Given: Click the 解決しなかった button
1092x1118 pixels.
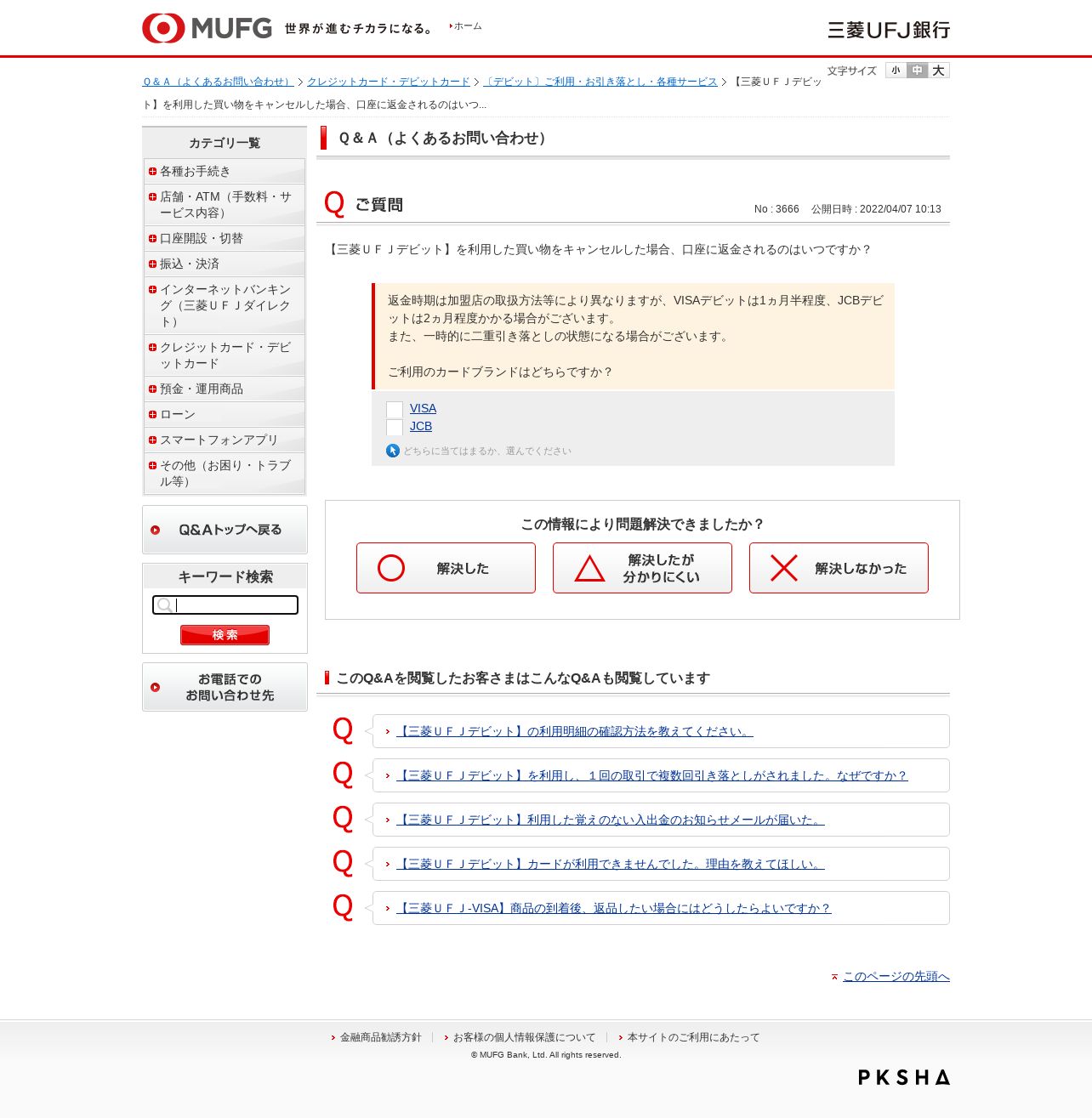Looking at the screenshot, I should (839, 568).
